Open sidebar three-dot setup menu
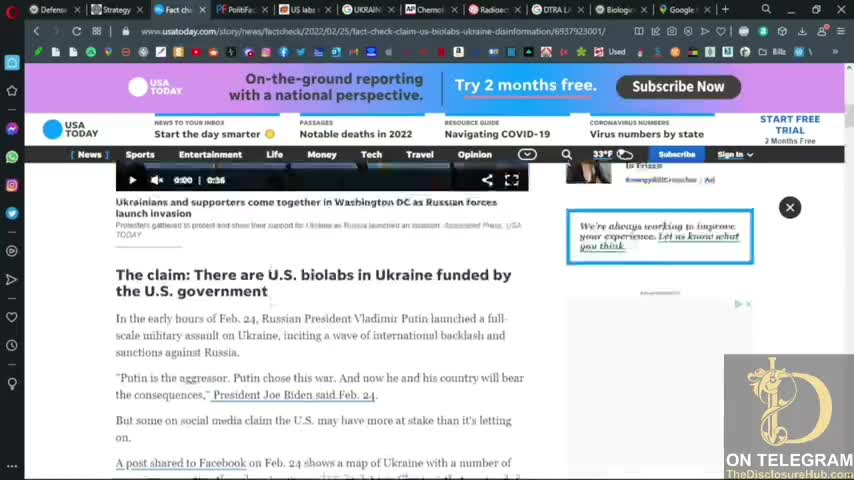 pyautogui.click(x=12, y=466)
